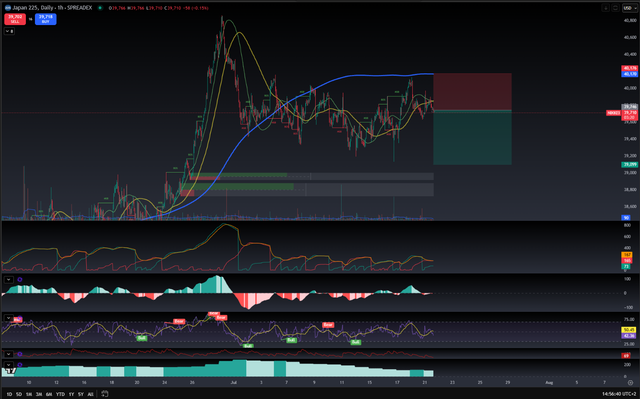The height and width of the screenshot is (399, 640).
Task: Click the 40,800 price scale label
Action: [629, 20]
